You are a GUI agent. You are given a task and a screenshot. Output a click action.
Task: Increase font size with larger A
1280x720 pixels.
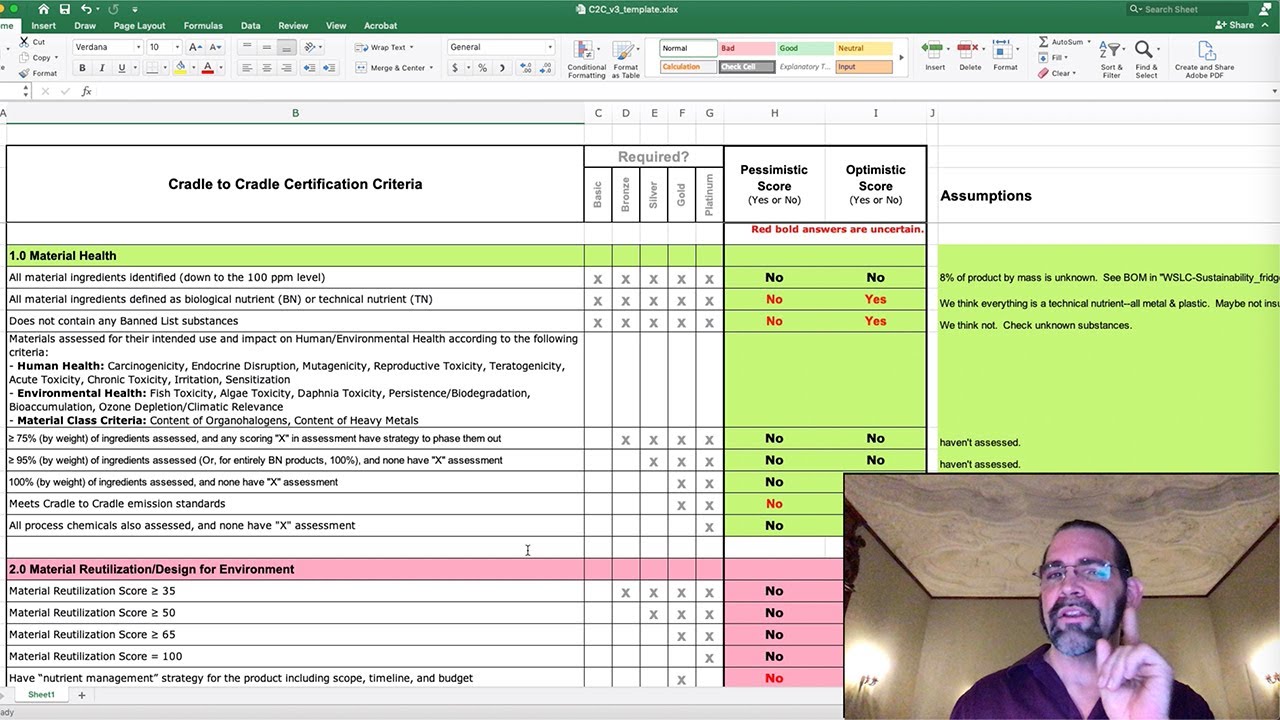pyautogui.click(x=196, y=47)
